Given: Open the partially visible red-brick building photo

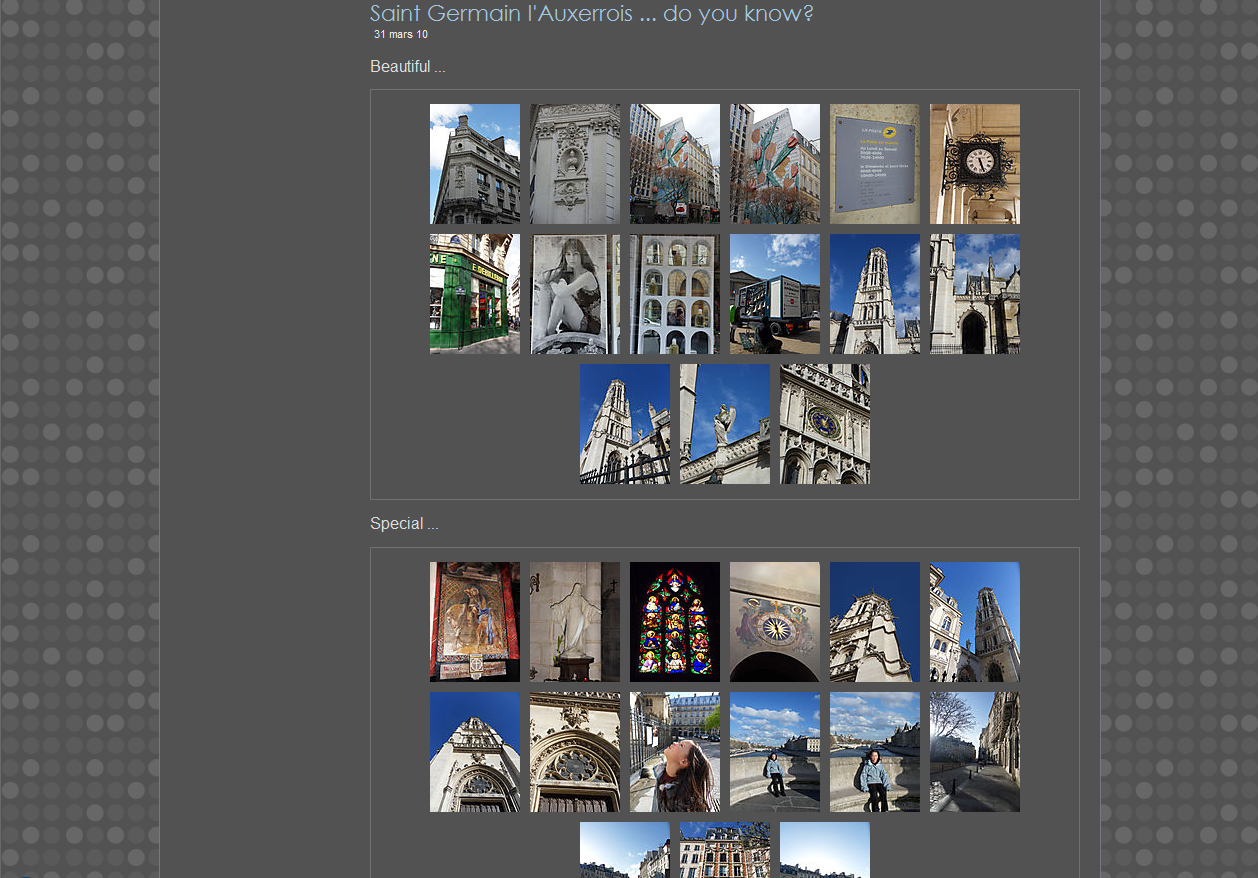Looking at the screenshot, I should click(x=724, y=850).
